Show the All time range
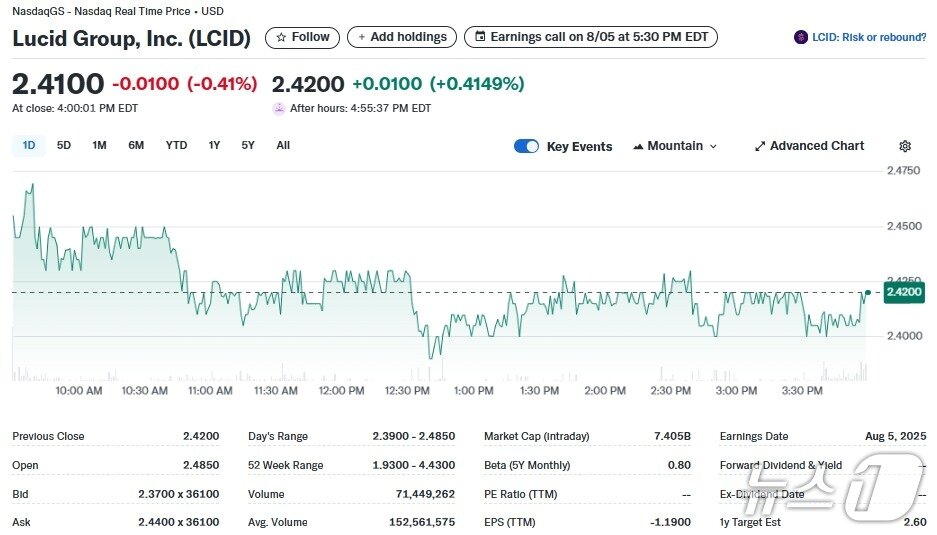The image size is (937, 535). (x=283, y=145)
